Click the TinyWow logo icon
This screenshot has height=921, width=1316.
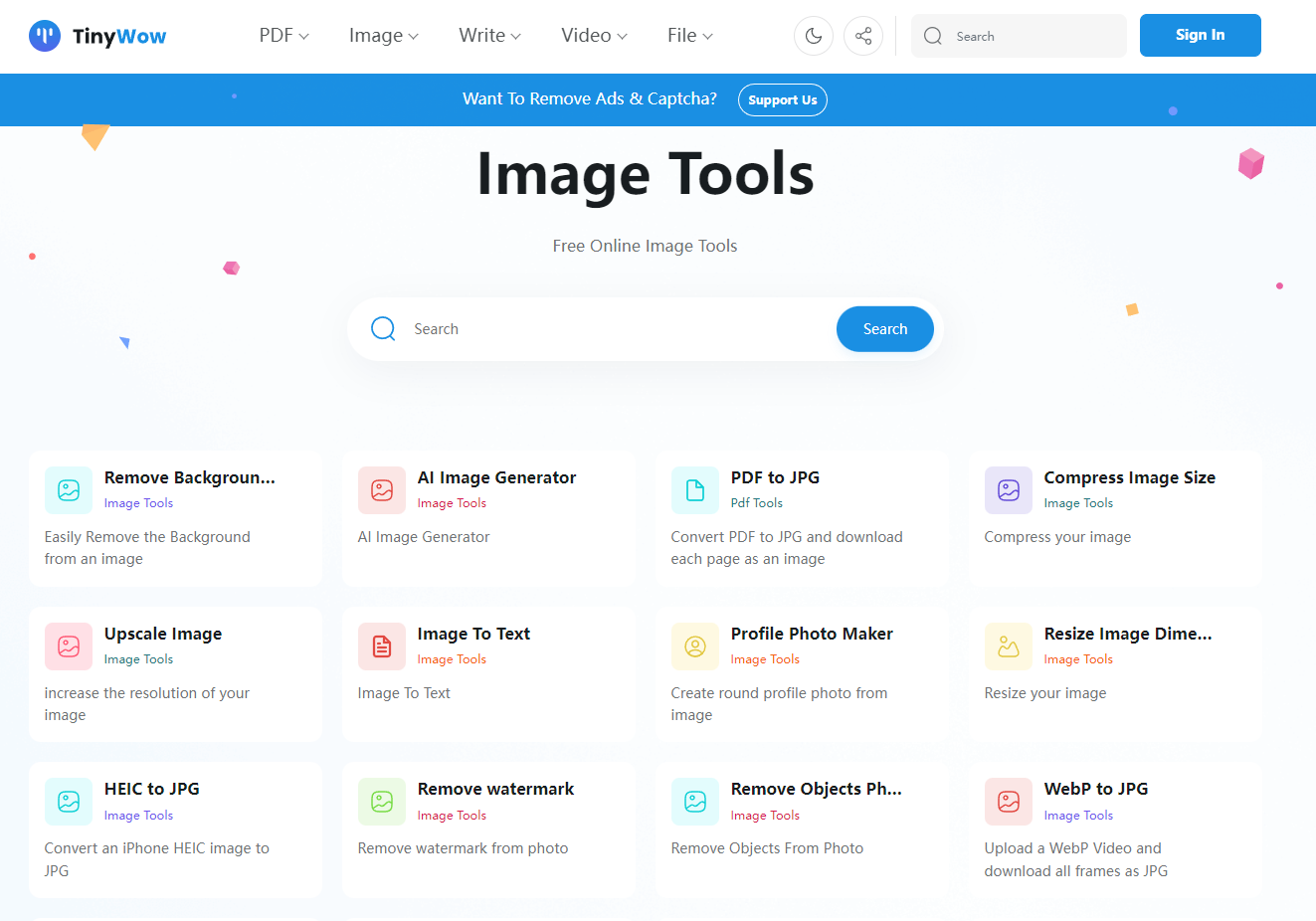(x=45, y=36)
